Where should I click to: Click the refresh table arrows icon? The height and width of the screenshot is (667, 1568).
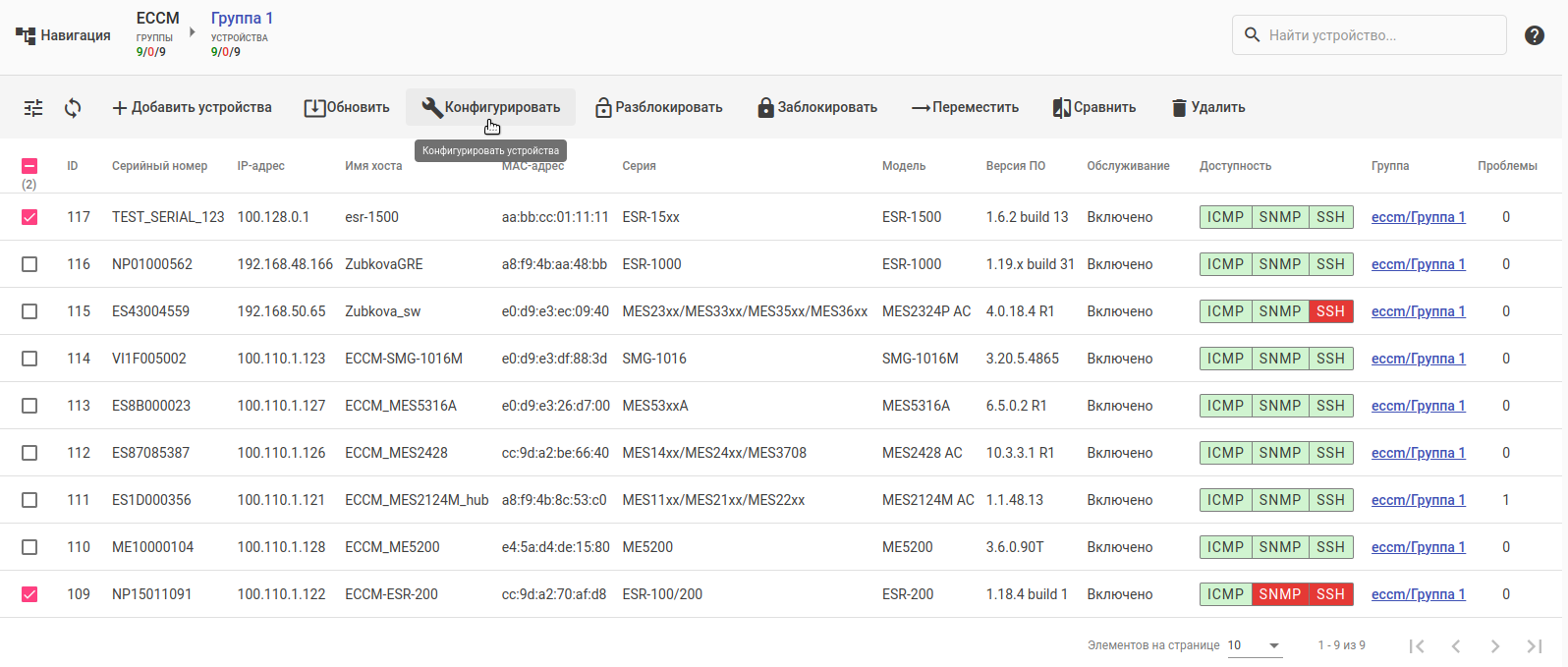73,108
